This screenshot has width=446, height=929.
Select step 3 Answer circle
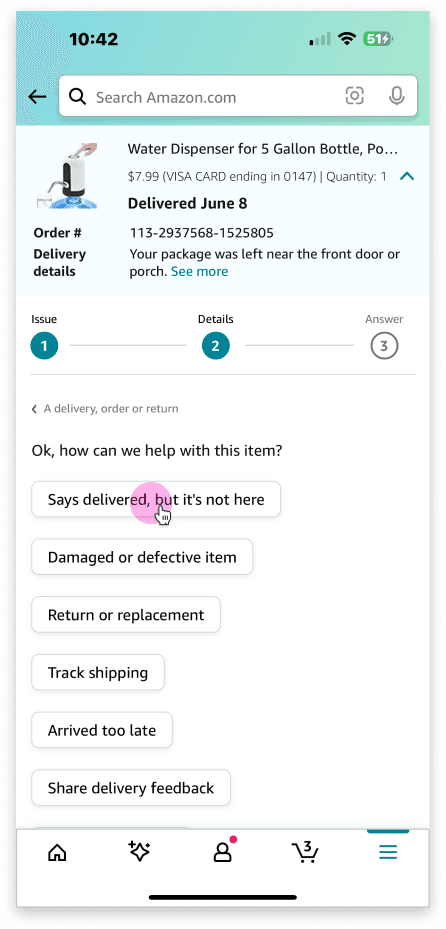(x=384, y=346)
